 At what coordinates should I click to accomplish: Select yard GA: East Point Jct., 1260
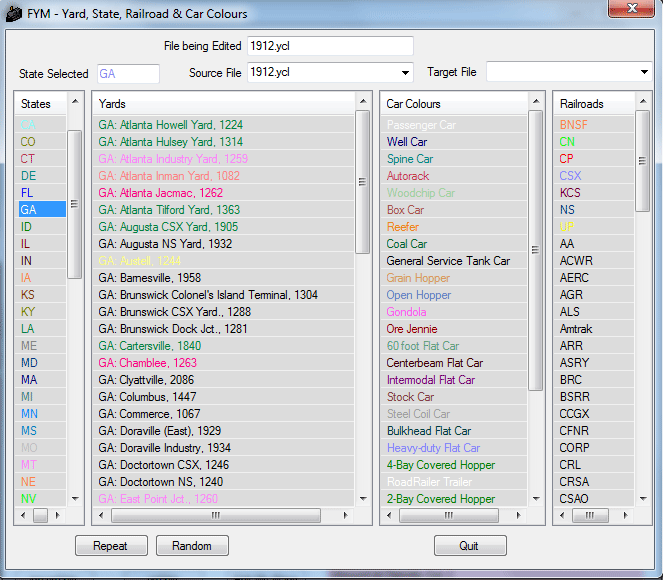(223, 498)
